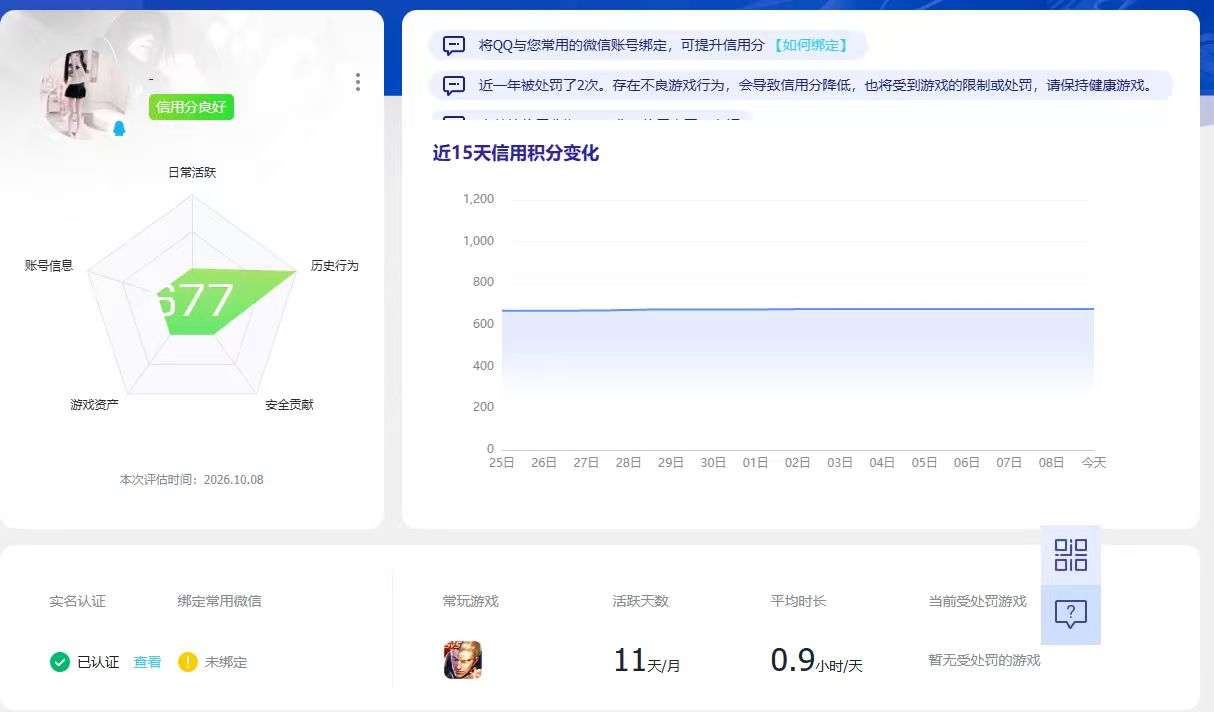Open the three-dot more options menu
Viewport: 1214px width, 712px height.
pos(358,82)
